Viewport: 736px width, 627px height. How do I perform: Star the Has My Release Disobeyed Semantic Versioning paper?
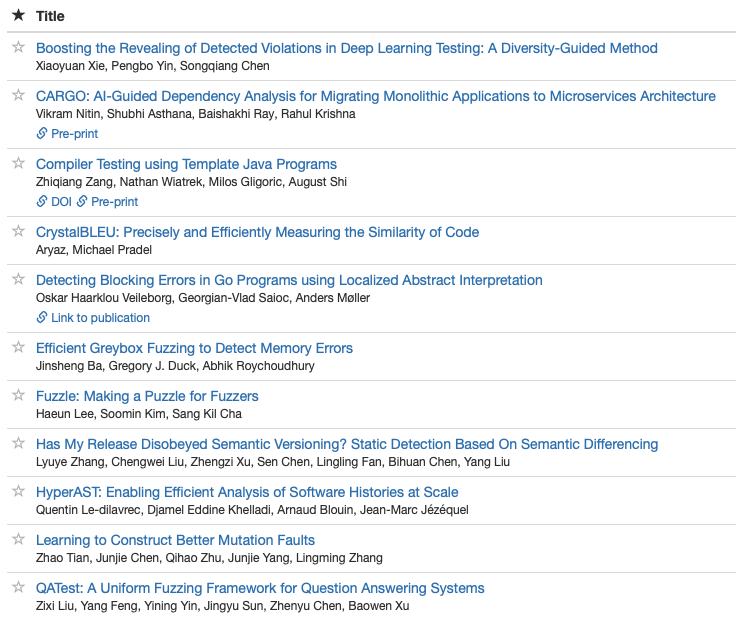pos(18,443)
